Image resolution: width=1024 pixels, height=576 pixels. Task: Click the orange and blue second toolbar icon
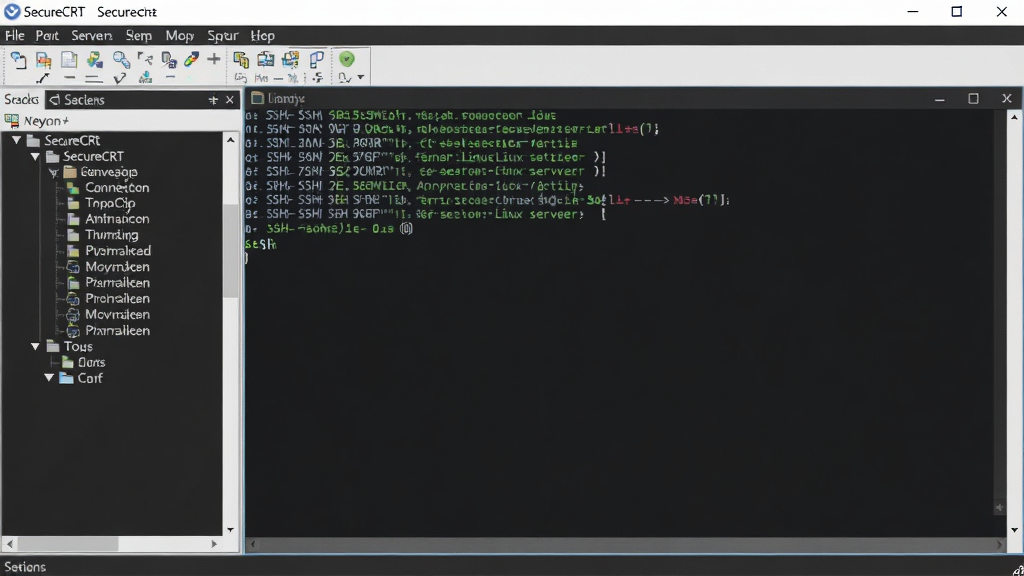[x=44, y=60]
